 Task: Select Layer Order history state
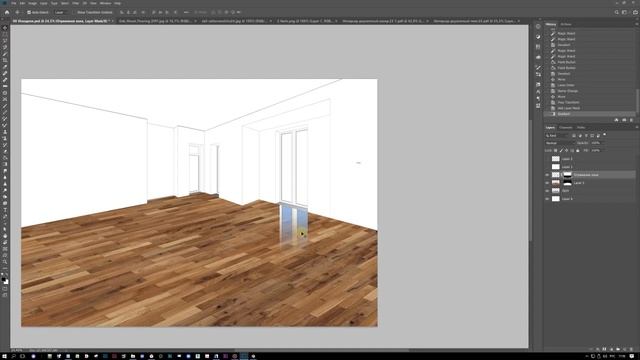click(x=566, y=85)
